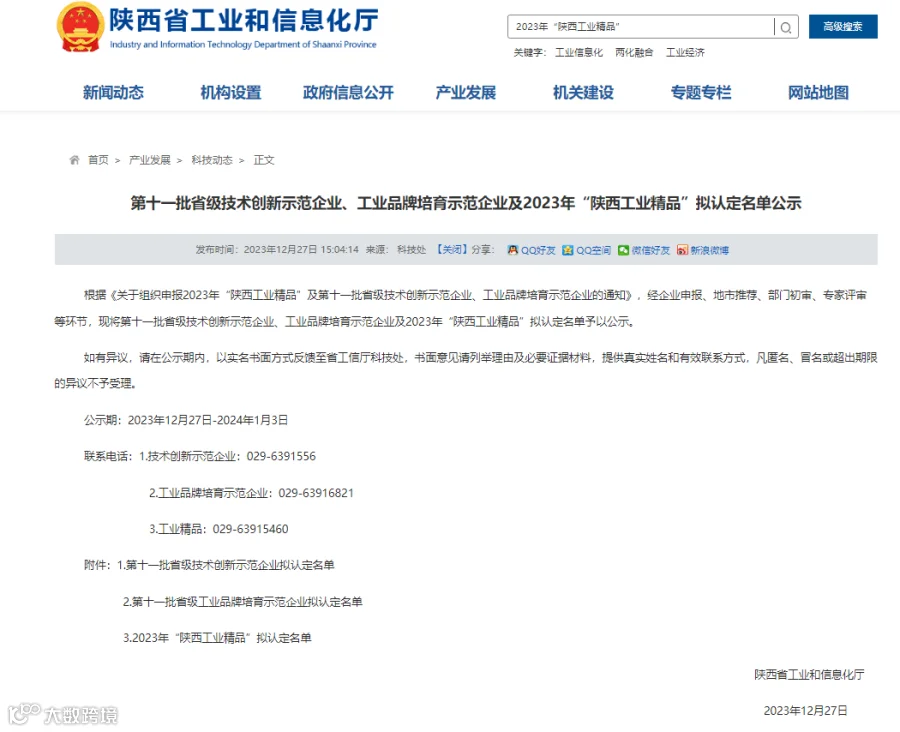Image resolution: width=900 pixels, height=732 pixels.
Task: Open attachment 3 陕西工业精品拟认定名单
Action: pyautogui.click(x=217, y=638)
